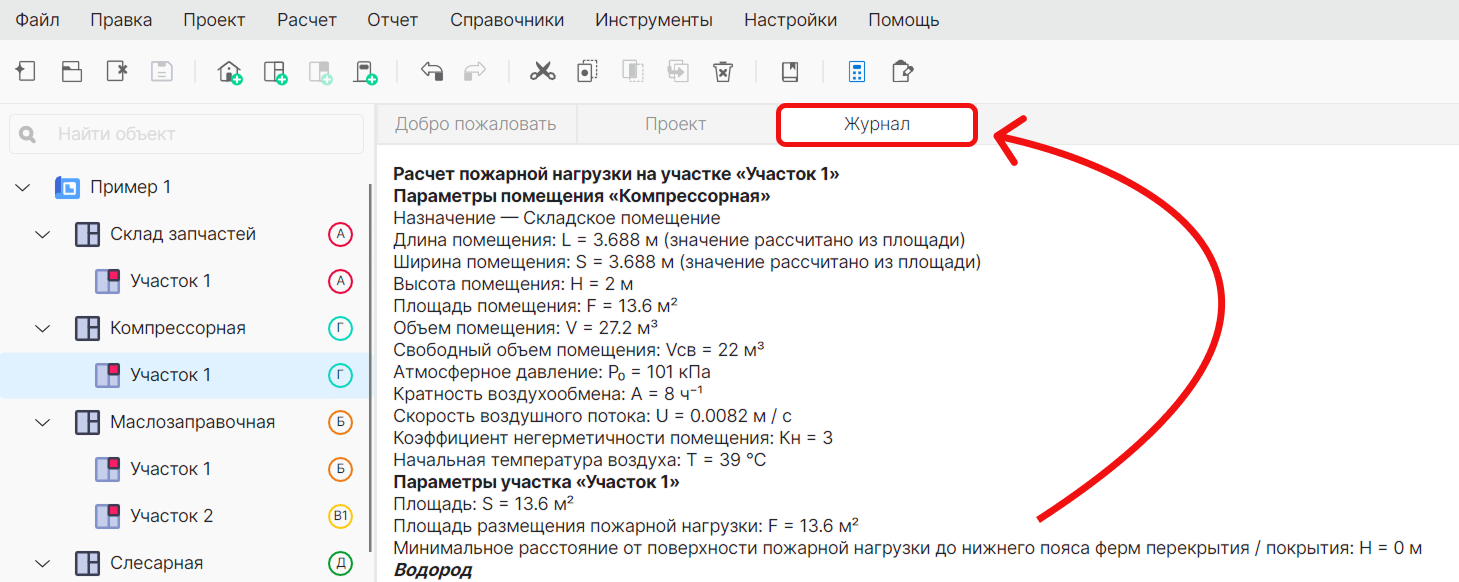
Task: Add outdoor installation with plus icon
Action: (365, 72)
